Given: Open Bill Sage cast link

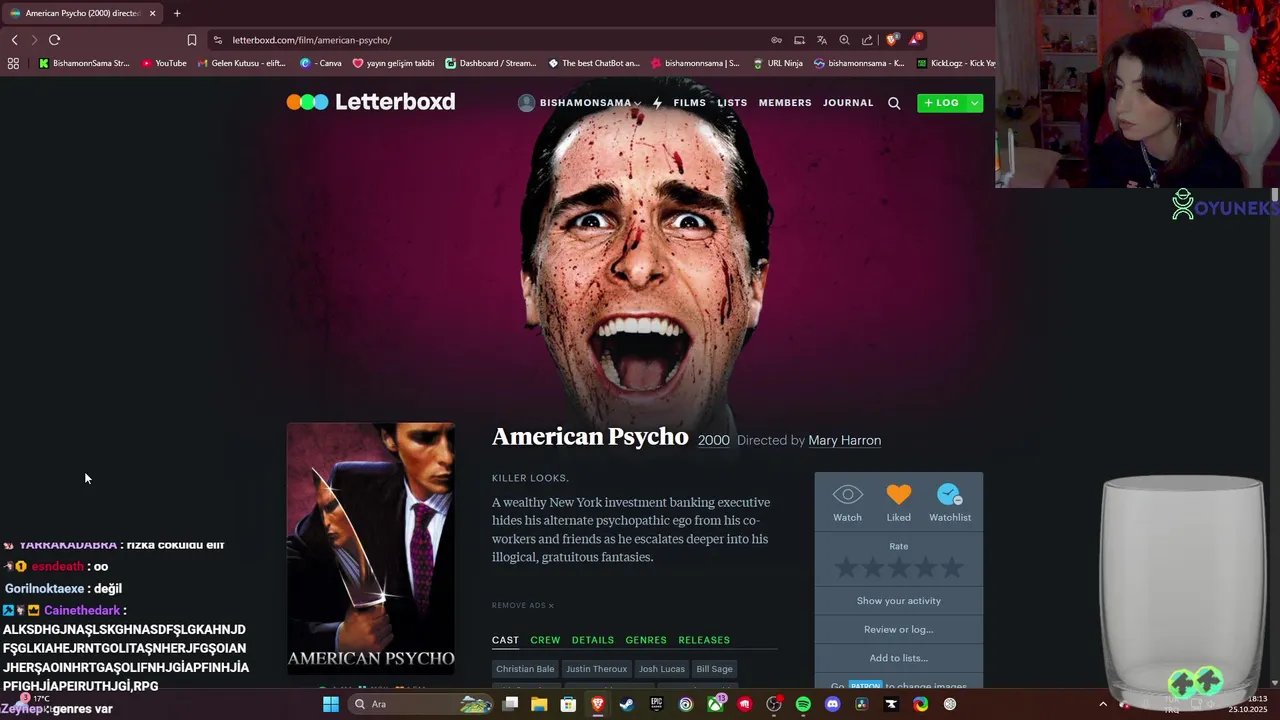Looking at the screenshot, I should click(x=714, y=669).
